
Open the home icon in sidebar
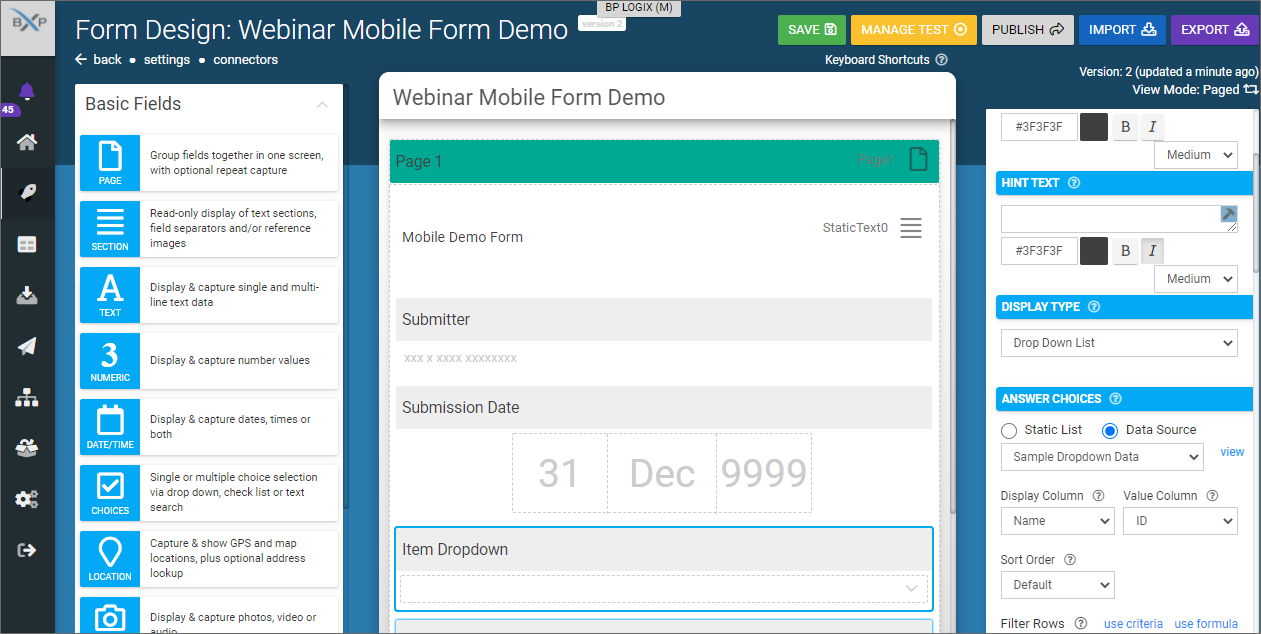tap(27, 142)
